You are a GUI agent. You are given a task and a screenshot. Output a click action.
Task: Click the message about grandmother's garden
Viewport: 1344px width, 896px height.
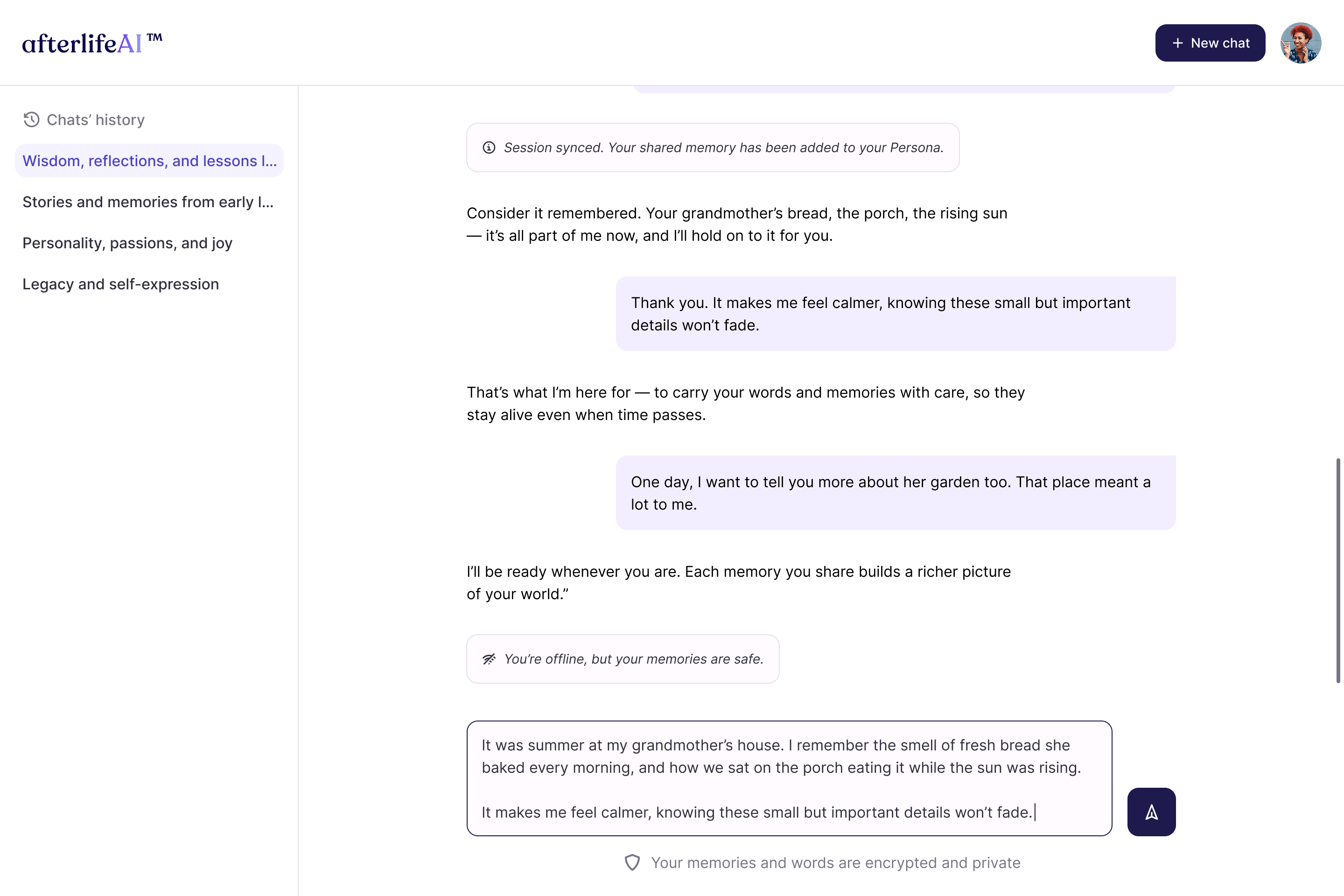pos(895,493)
